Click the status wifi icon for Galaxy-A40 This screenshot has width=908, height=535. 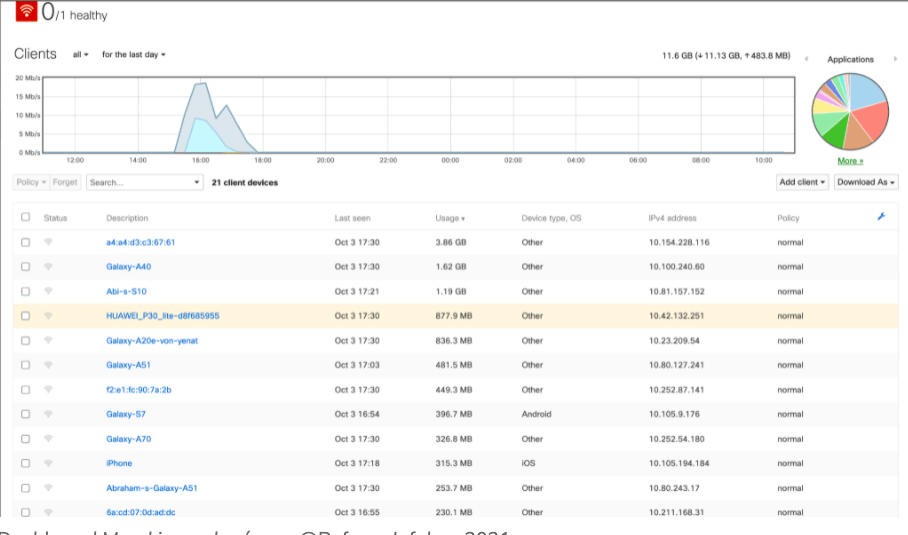pyautogui.click(x=49, y=266)
